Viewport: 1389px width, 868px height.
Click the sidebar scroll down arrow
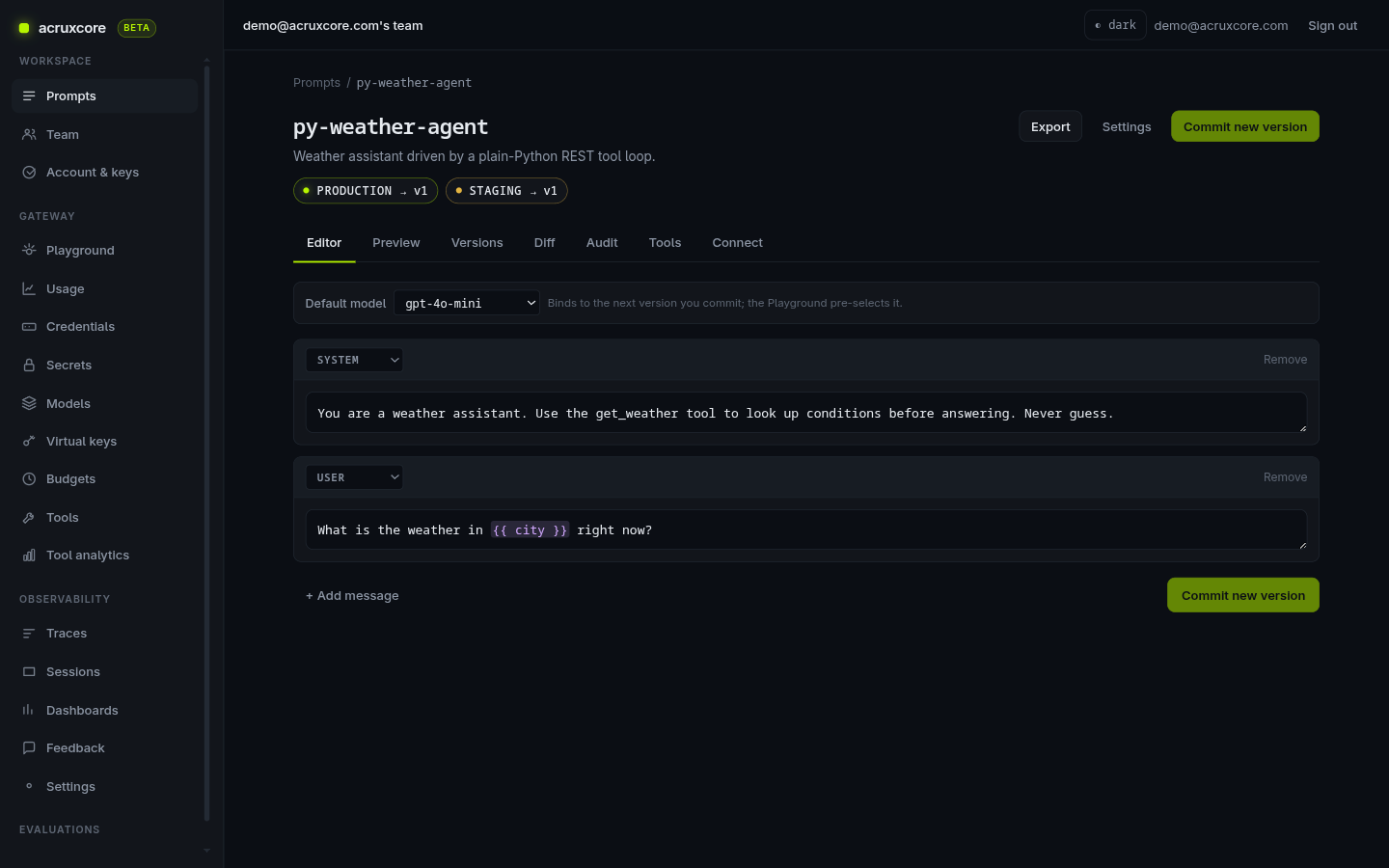(x=206, y=851)
